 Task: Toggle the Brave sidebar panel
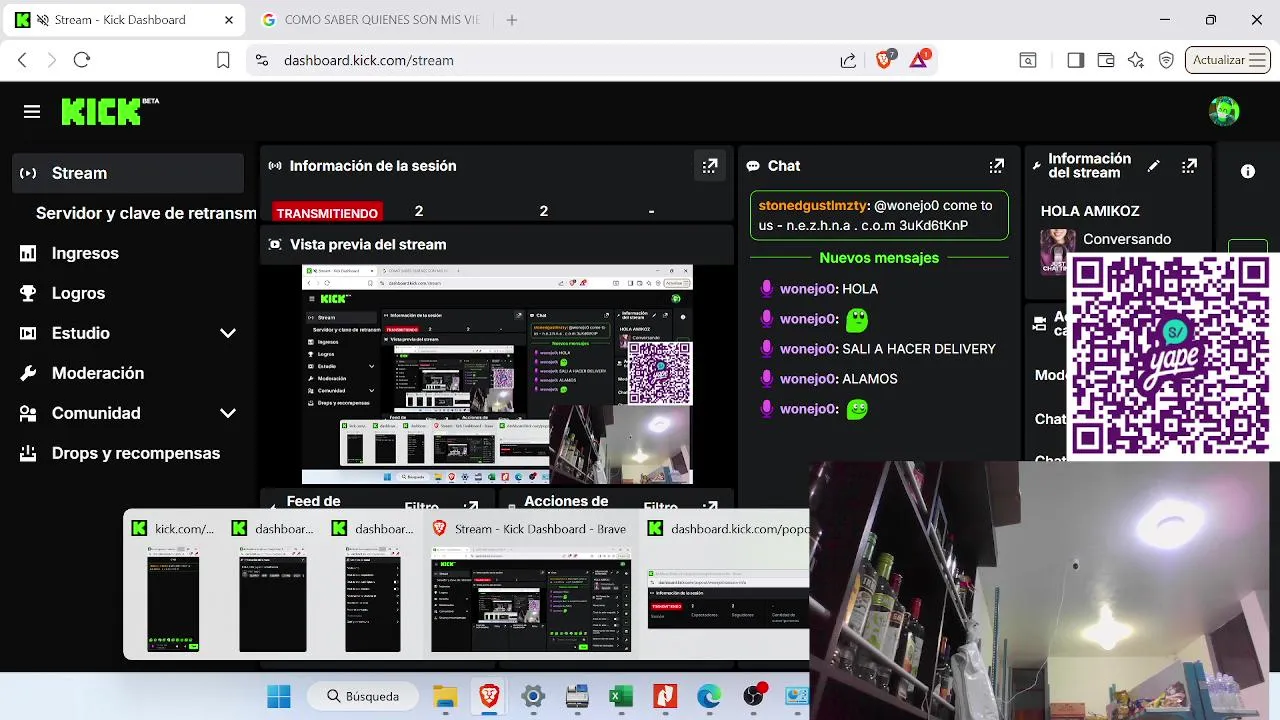tap(1075, 60)
